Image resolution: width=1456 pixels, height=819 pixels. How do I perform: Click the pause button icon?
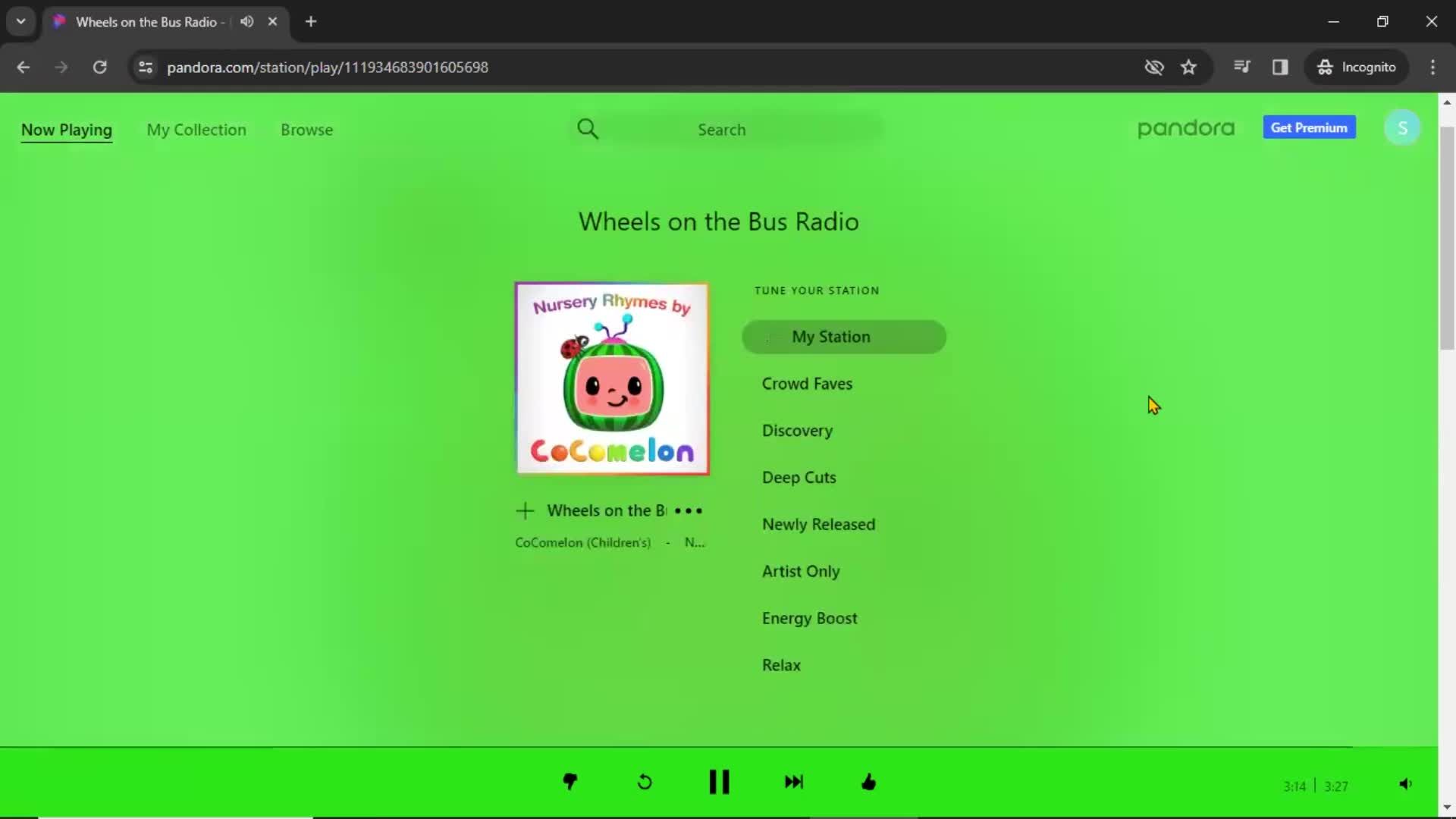718,782
